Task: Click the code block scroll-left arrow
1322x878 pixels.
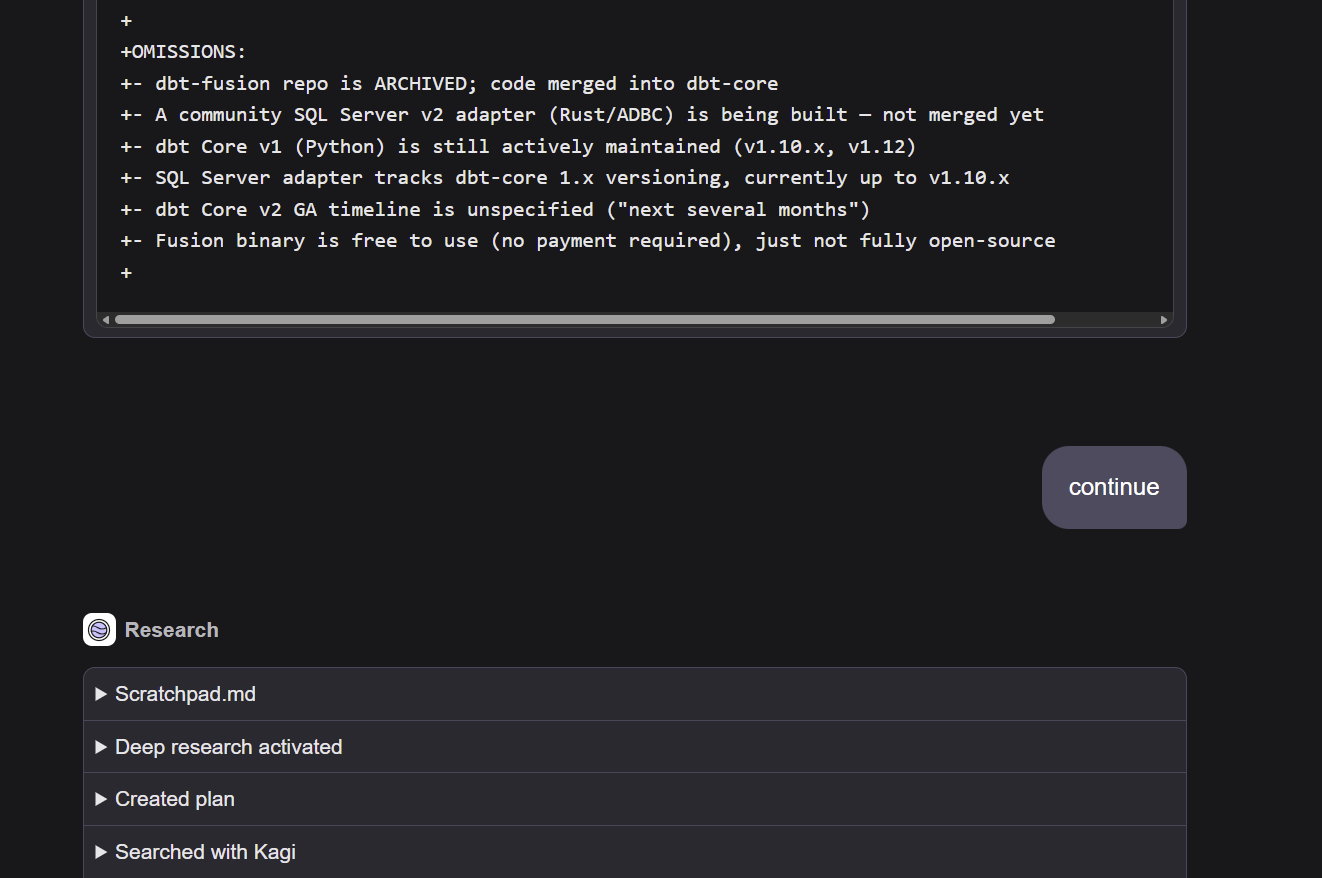Action: point(105,320)
